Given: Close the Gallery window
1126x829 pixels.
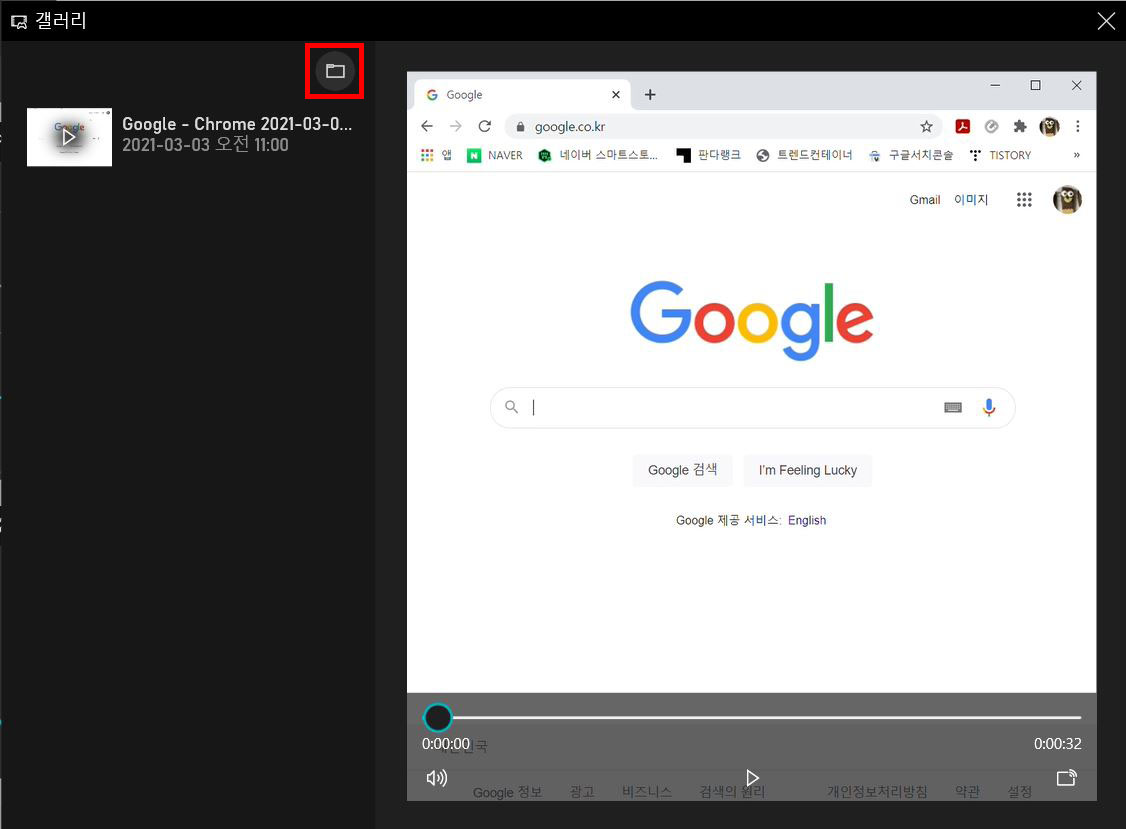Looking at the screenshot, I should click(x=1106, y=21).
